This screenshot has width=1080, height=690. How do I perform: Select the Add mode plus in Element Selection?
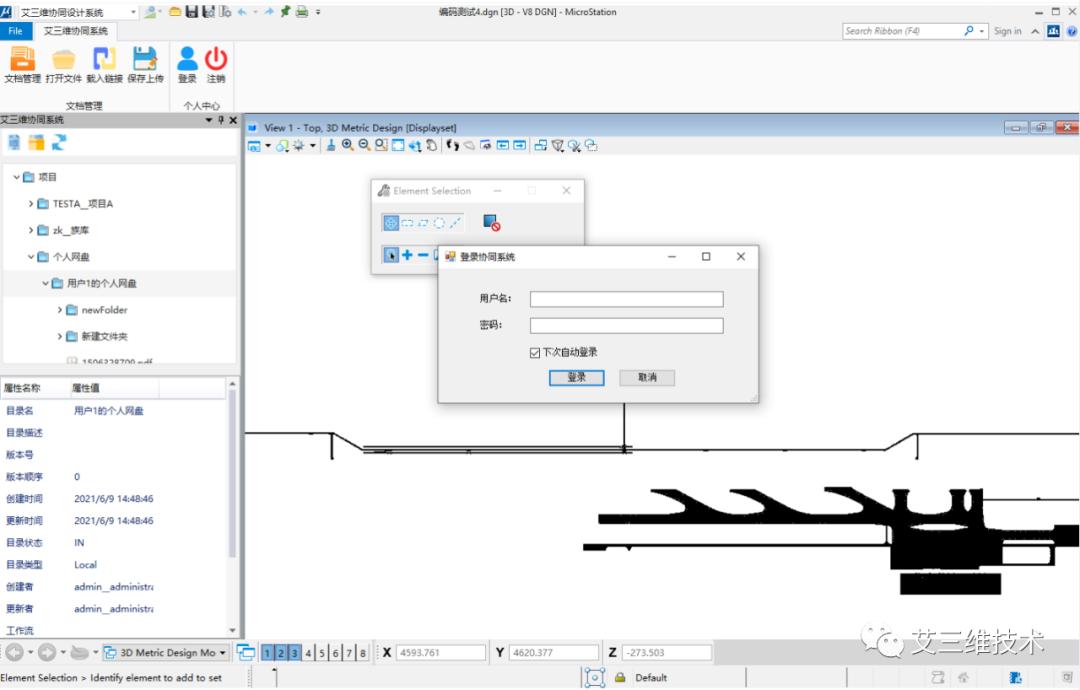click(x=407, y=255)
